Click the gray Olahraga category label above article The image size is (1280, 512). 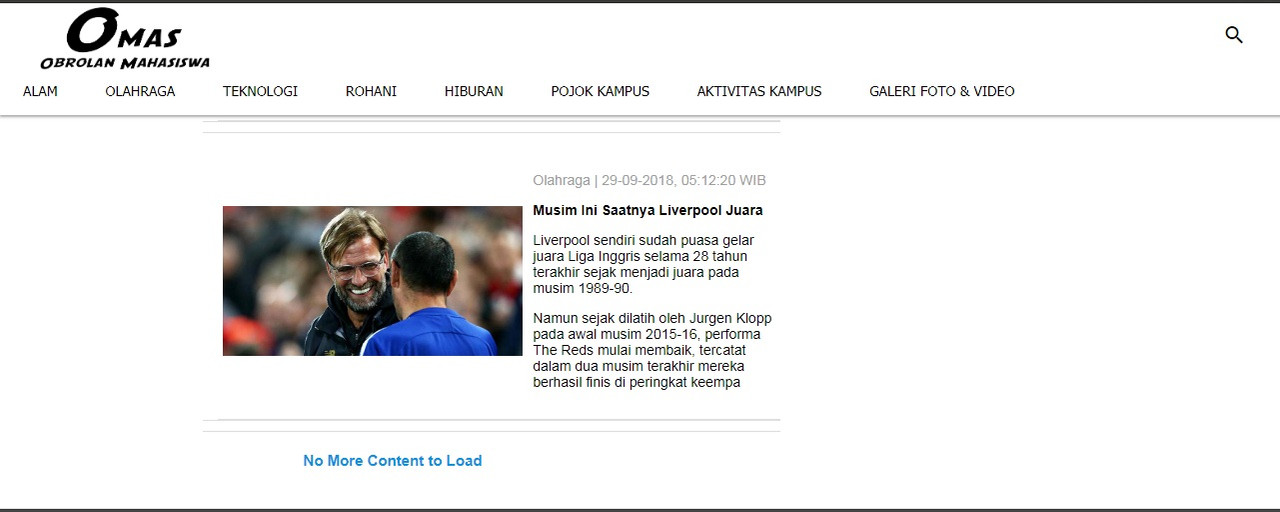[x=561, y=181]
